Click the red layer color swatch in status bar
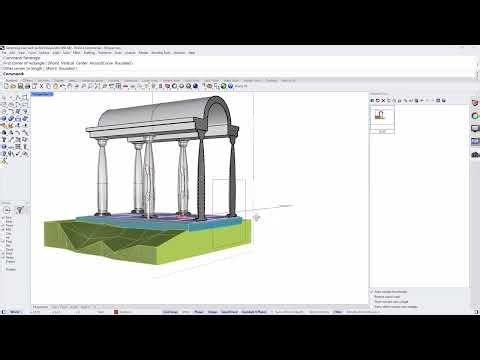Image resolution: width=480 pixels, height=360 pixels. pyautogui.click(x=116, y=312)
